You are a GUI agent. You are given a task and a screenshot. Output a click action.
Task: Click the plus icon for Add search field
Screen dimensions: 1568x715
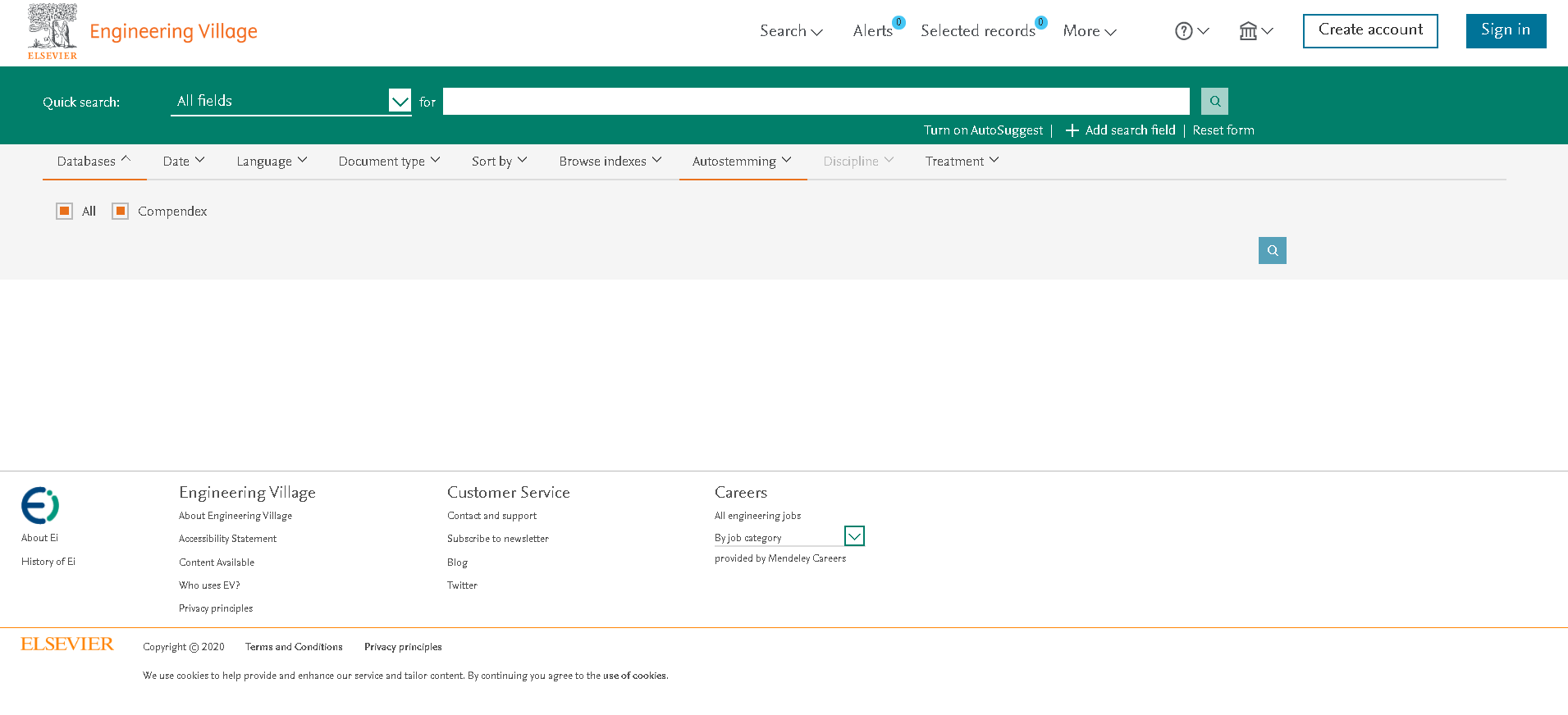click(x=1072, y=130)
